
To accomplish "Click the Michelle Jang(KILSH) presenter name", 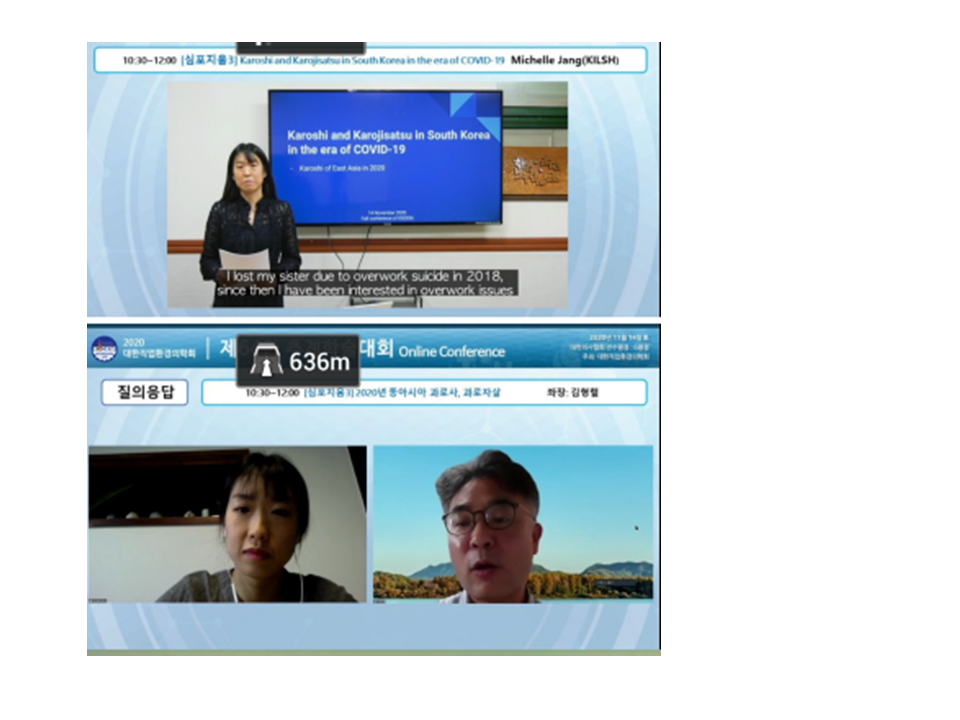I will tap(564, 60).
